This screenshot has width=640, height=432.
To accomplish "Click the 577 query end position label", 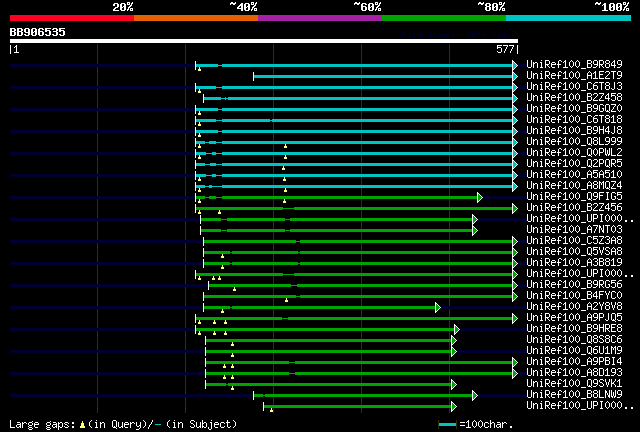I will 505,49.
